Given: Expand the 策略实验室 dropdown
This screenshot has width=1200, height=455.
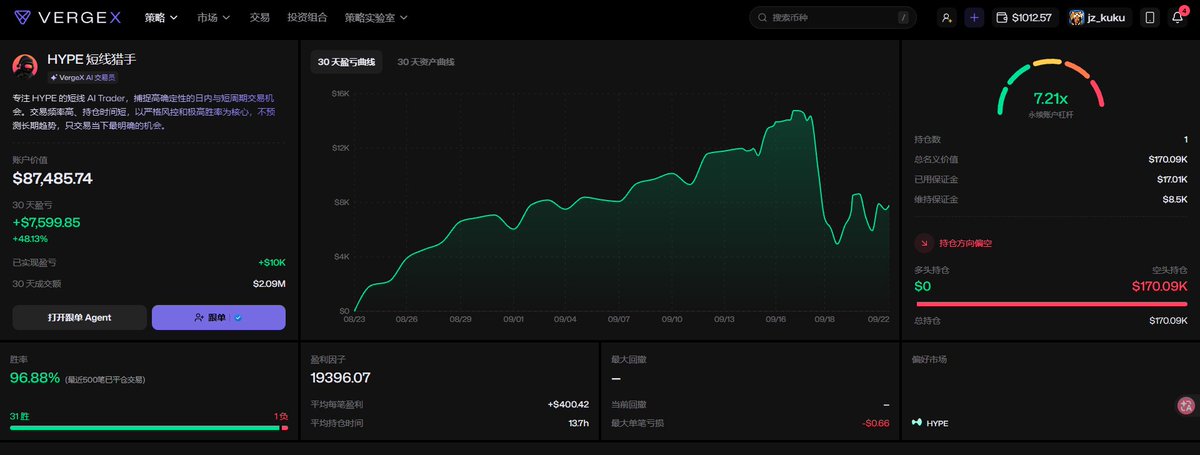Looking at the screenshot, I should pyautogui.click(x=376, y=18).
